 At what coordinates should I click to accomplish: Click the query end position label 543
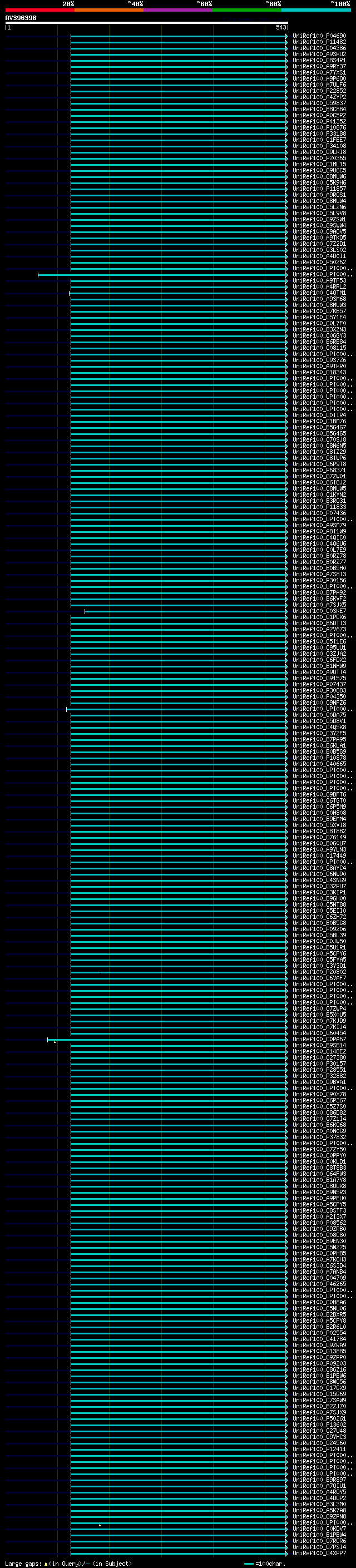(280, 27)
